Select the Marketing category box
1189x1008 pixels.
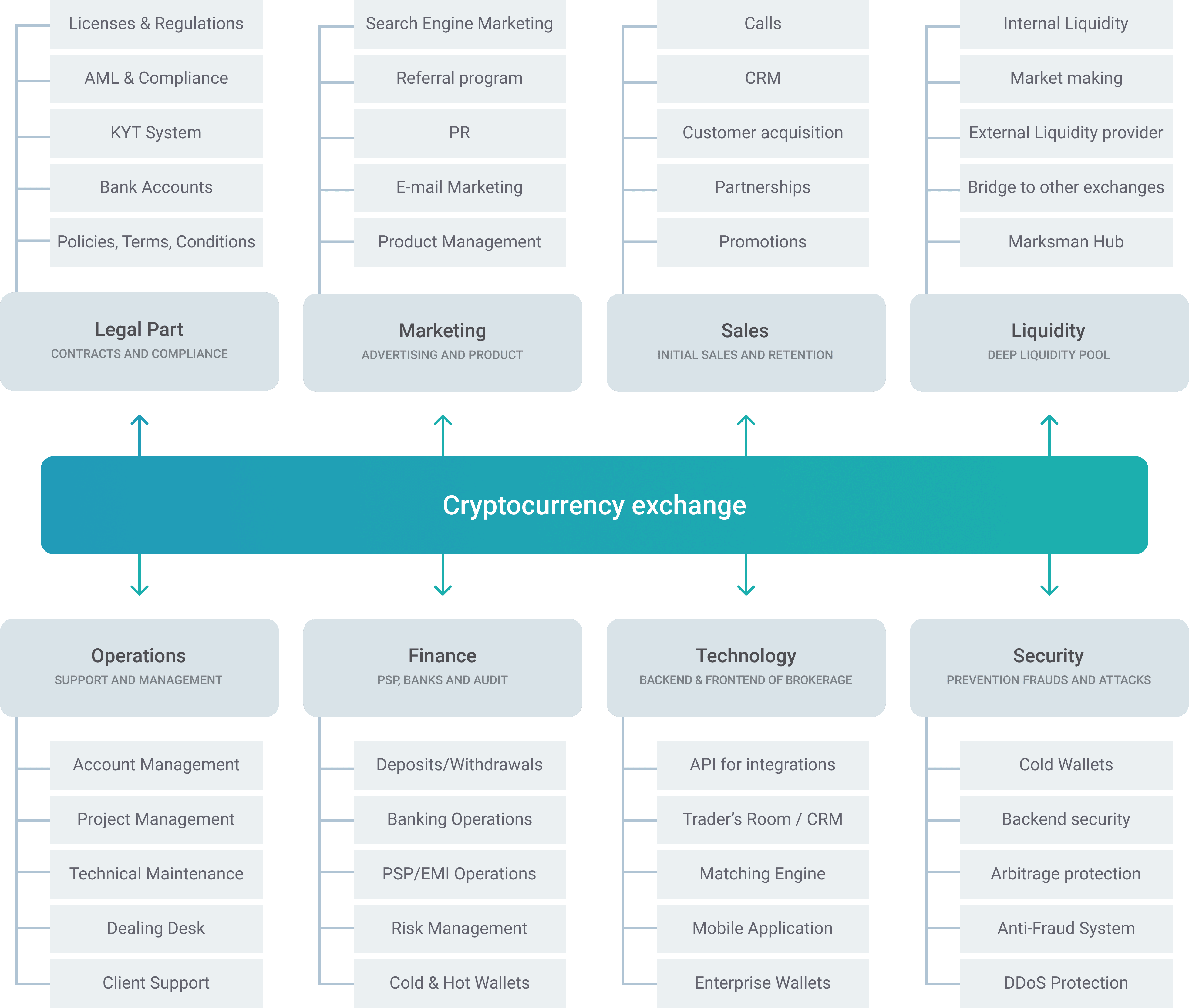coord(443,342)
